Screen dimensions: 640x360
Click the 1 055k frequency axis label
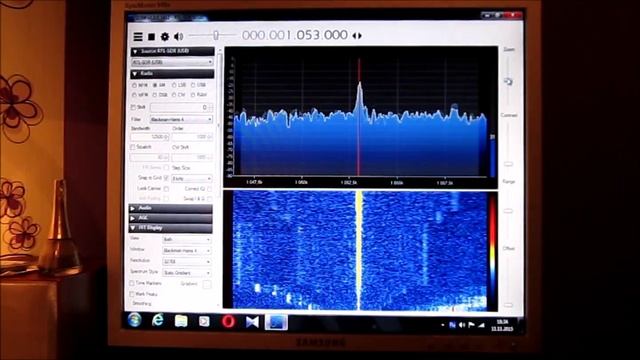tap(396, 183)
